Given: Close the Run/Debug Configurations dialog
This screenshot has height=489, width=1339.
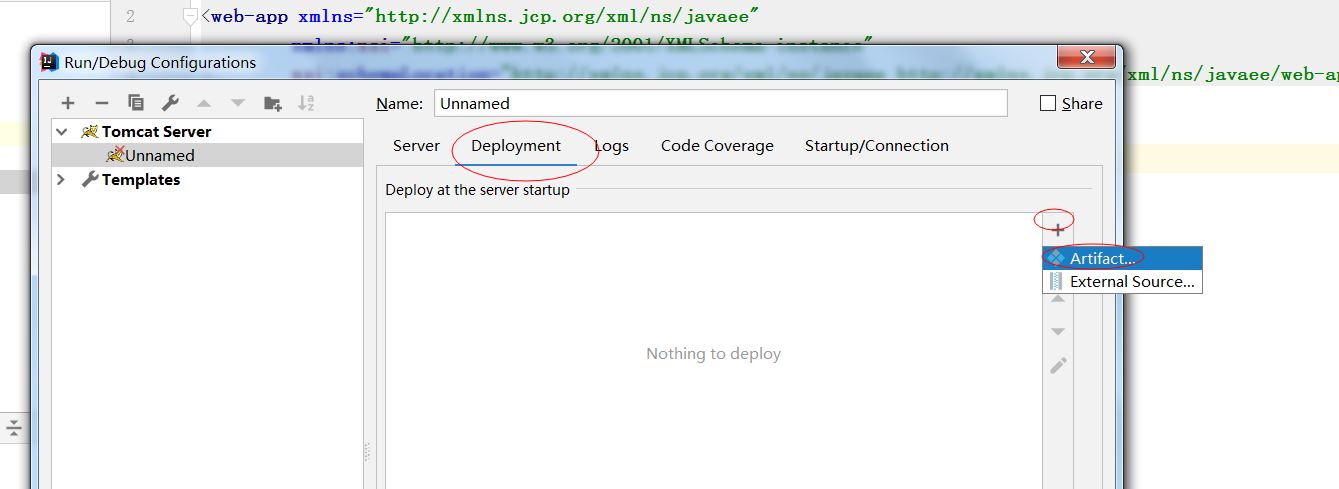Looking at the screenshot, I should click(x=1088, y=56).
